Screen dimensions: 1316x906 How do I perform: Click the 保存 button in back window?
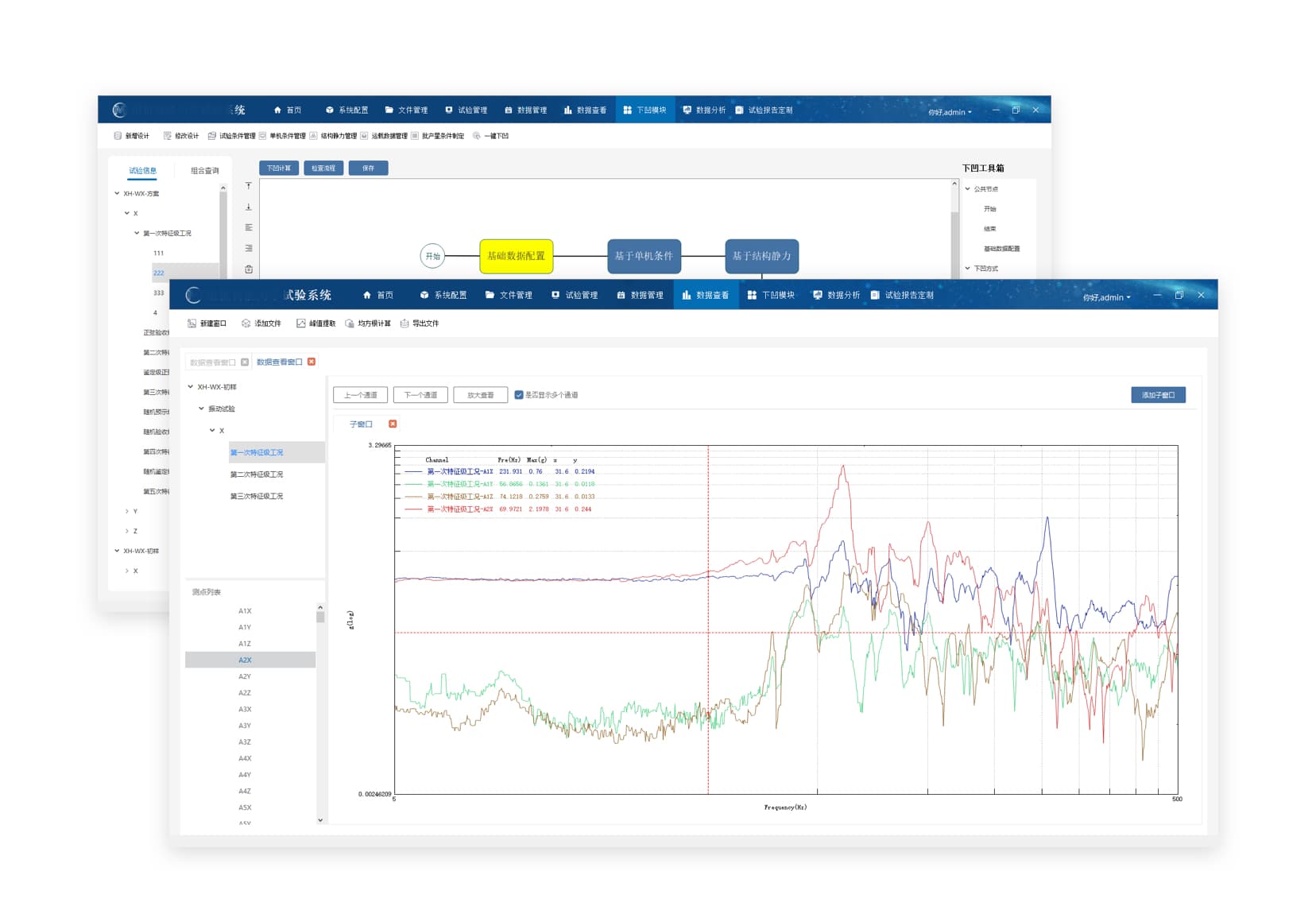tap(368, 168)
